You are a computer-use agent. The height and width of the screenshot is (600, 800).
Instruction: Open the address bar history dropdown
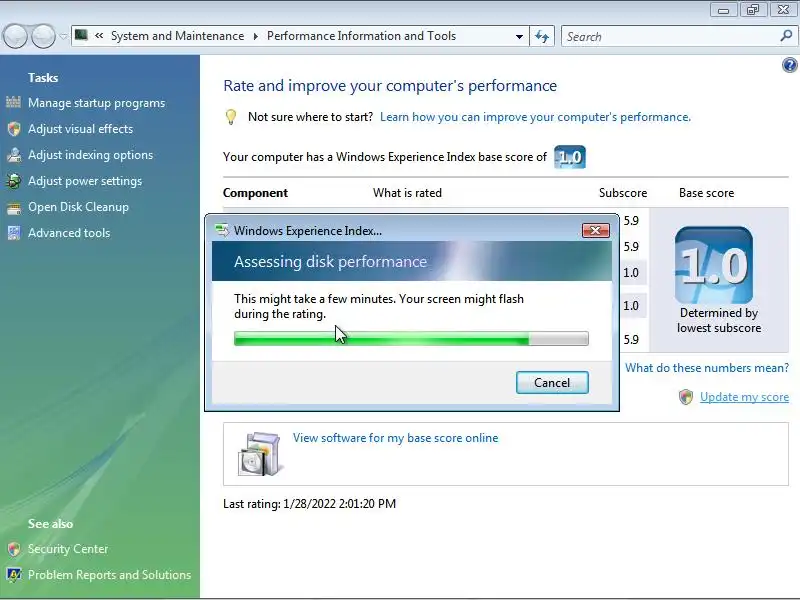coord(519,36)
